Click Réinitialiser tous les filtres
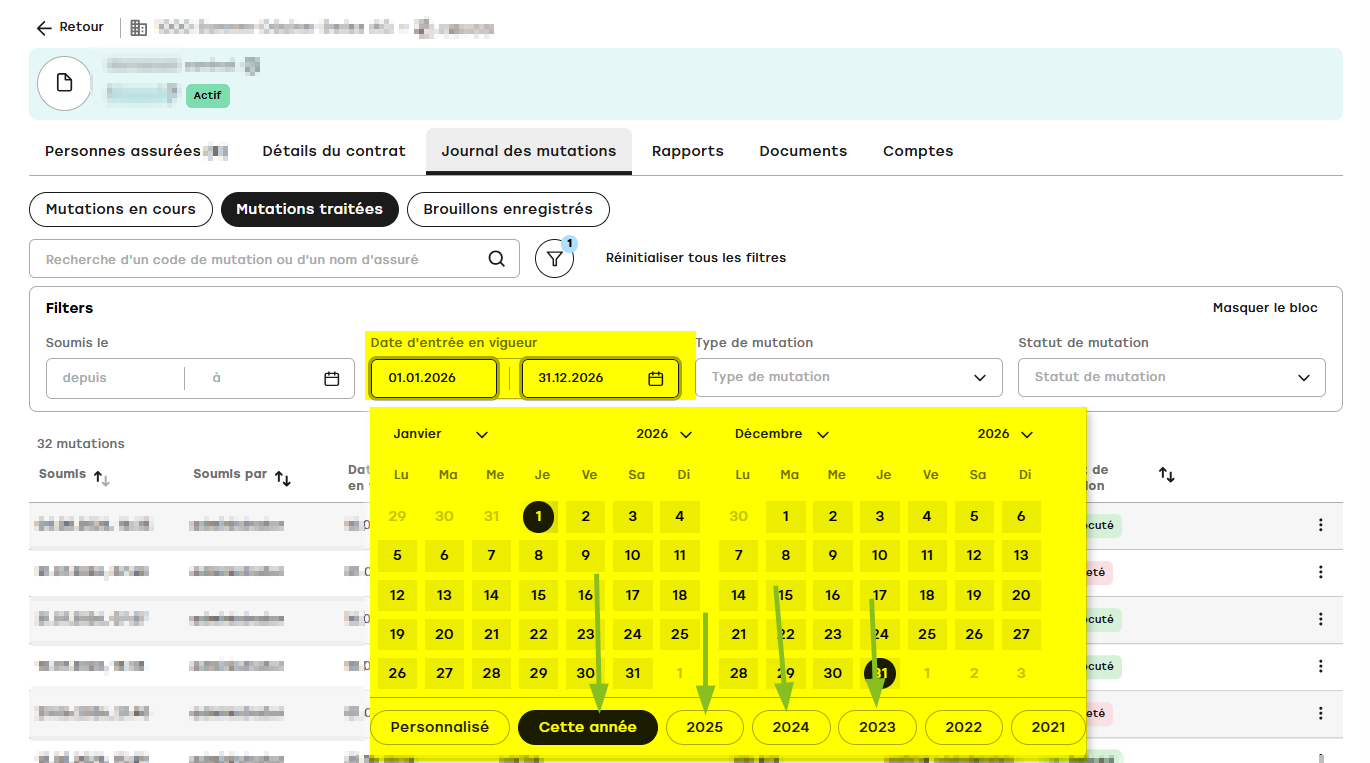Screen dimensions: 1370x763 696,258
